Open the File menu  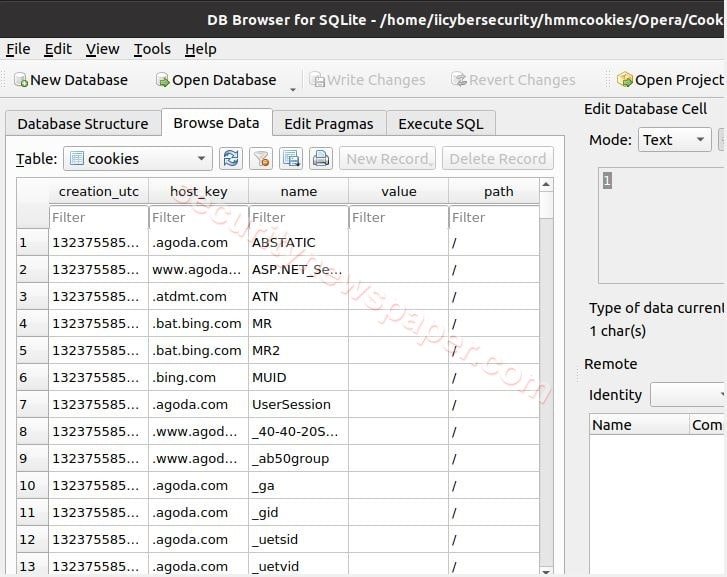[18, 49]
